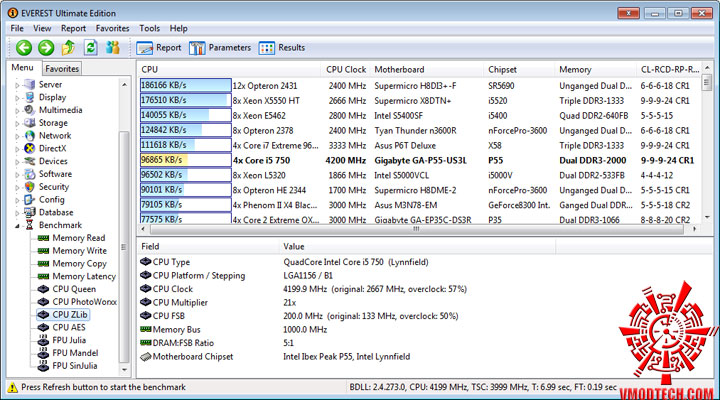Sort by Chipset column header
The width and height of the screenshot is (720, 400).
click(519, 69)
